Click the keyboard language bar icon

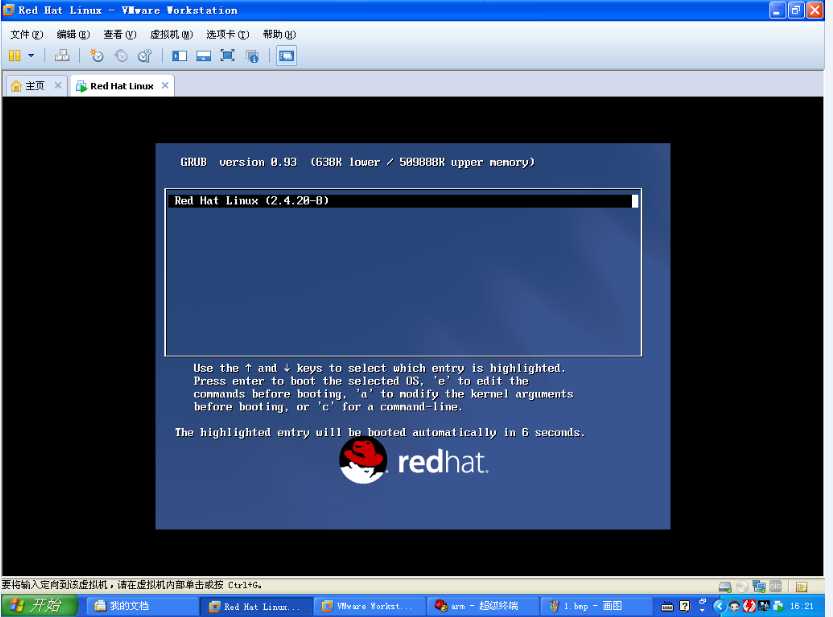(667, 606)
